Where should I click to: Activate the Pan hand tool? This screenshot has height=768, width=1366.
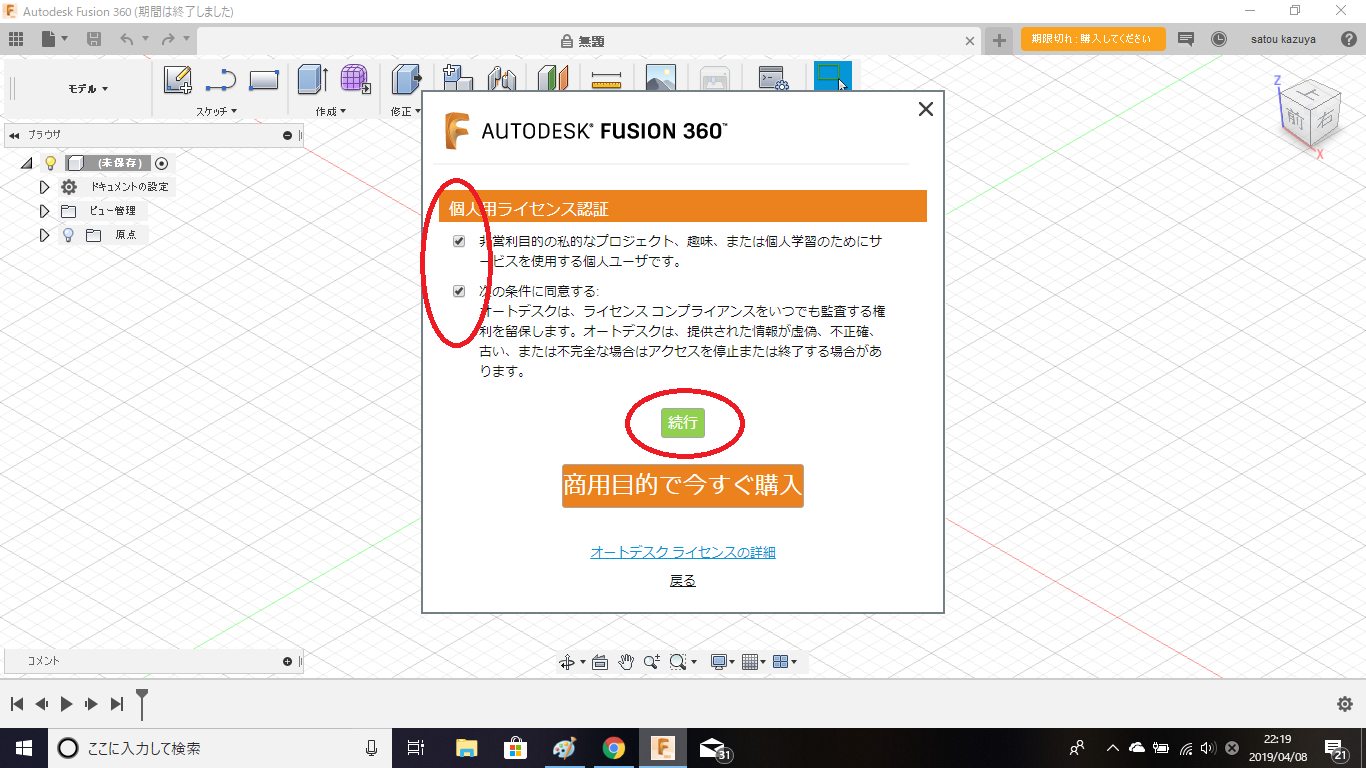tap(626, 662)
